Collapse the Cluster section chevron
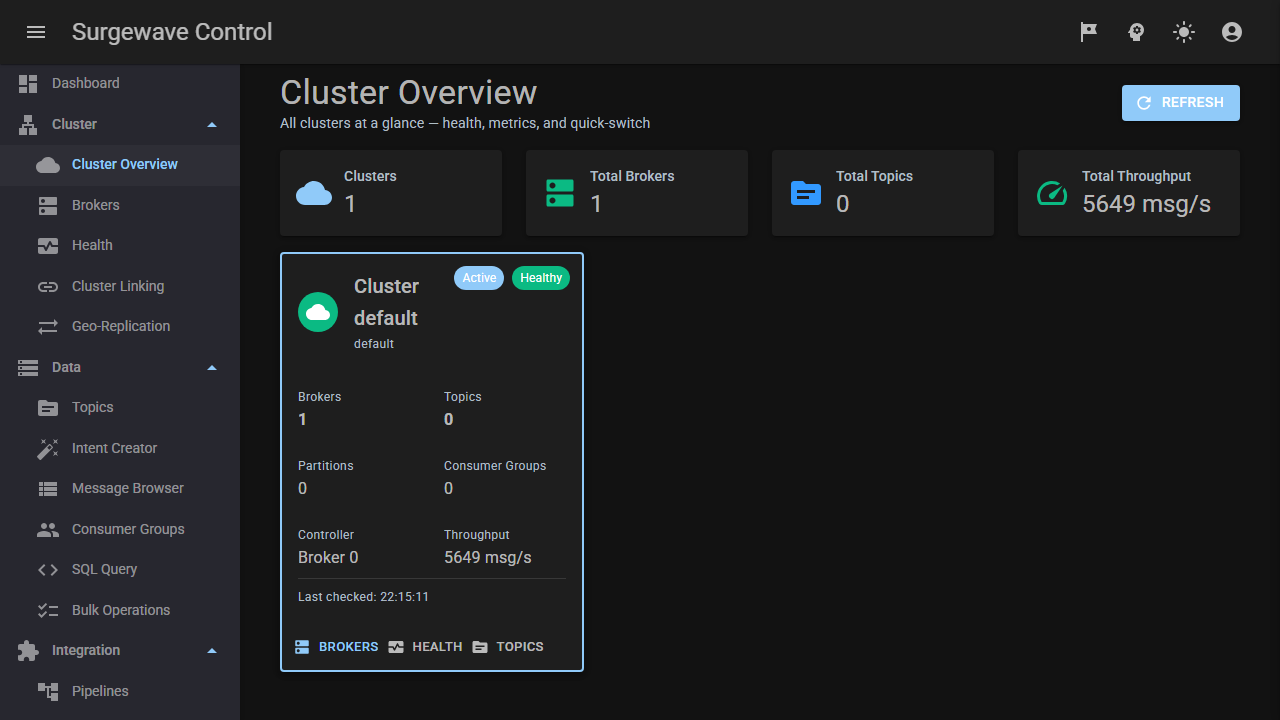The height and width of the screenshot is (720, 1280). [x=211, y=125]
